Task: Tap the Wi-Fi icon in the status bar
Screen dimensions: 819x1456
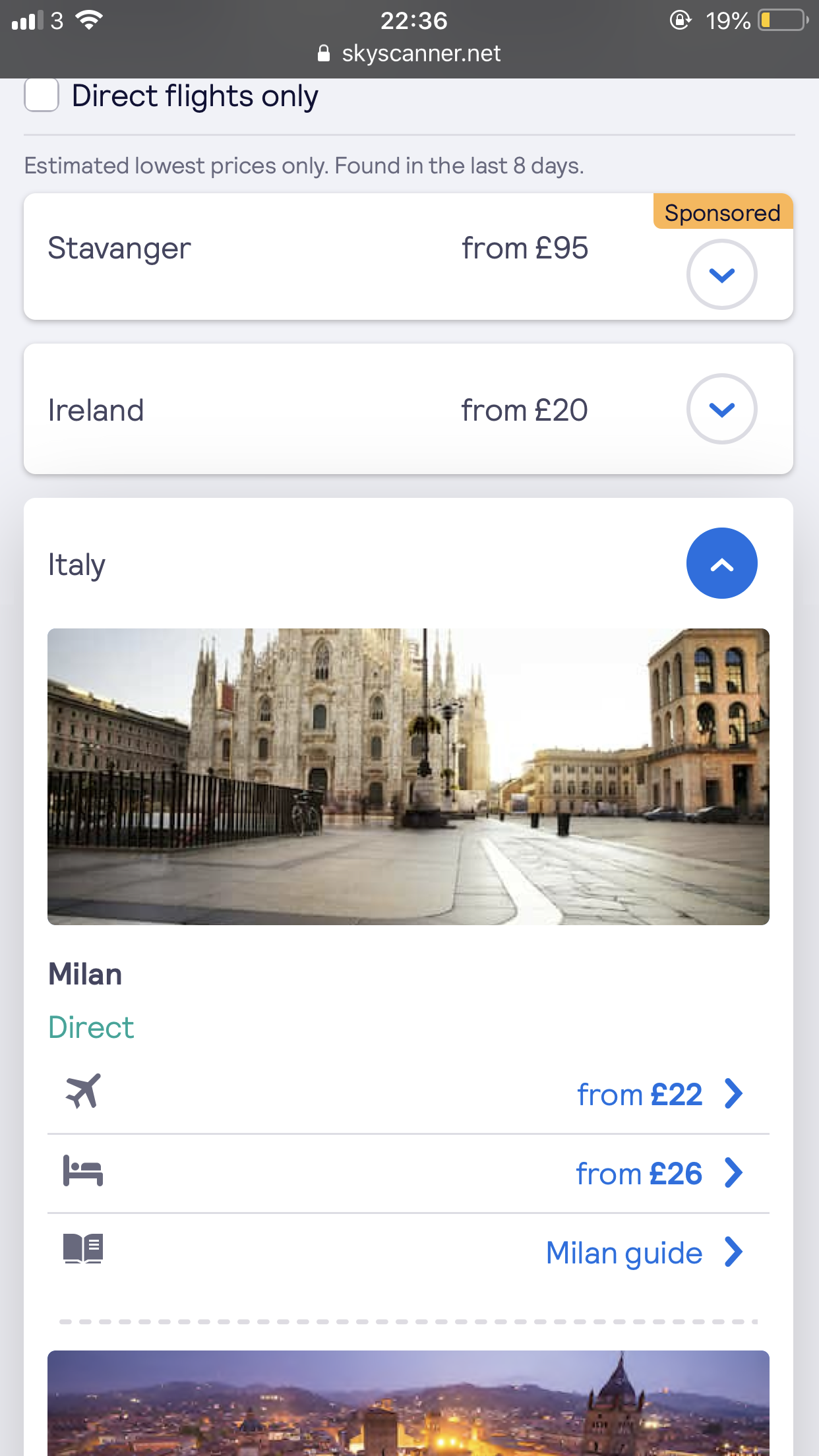Action: 89,20
